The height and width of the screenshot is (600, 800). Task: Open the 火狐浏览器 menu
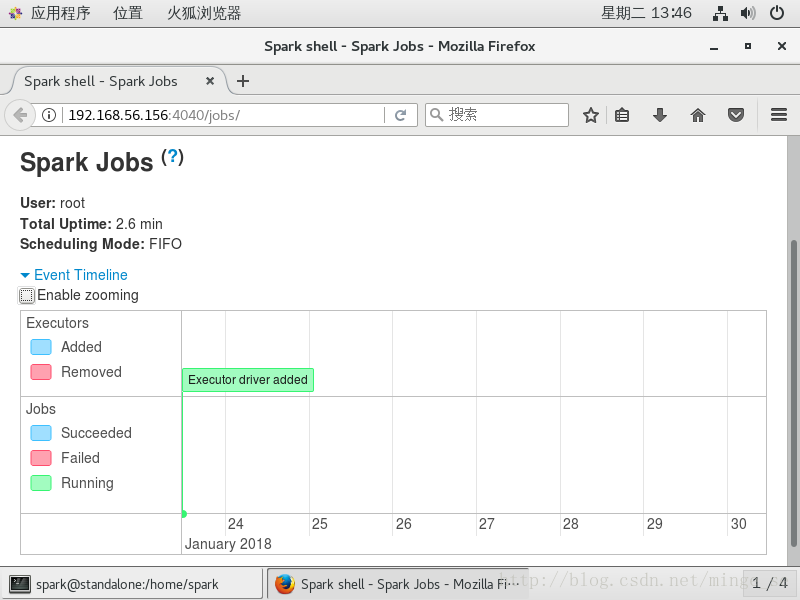pyautogui.click(x=204, y=13)
